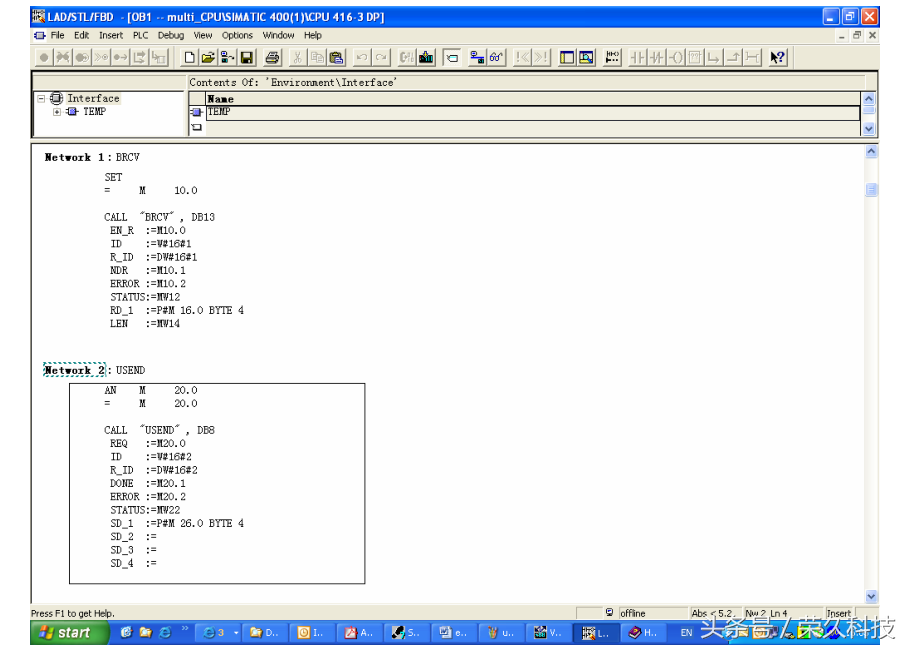Image resolution: width=911 pixels, height=649 pixels.
Task: Click the context Help arrow icon
Action: click(778, 58)
